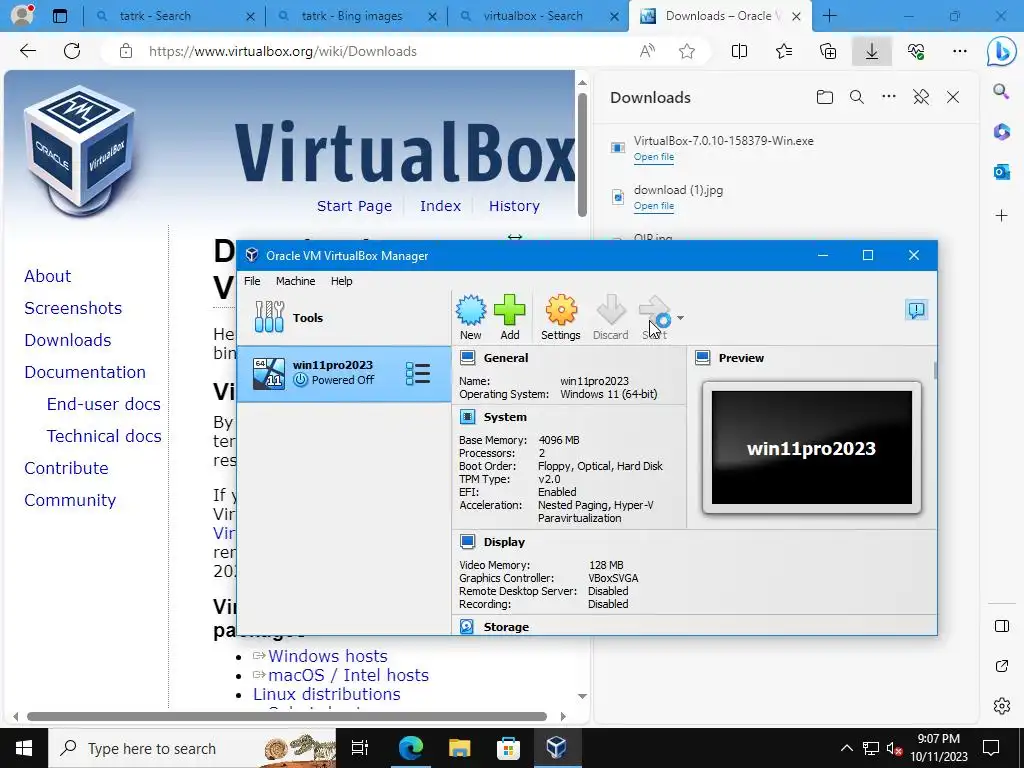This screenshot has width=1024, height=768.
Task: Click the browser back arrow
Action: [27, 51]
